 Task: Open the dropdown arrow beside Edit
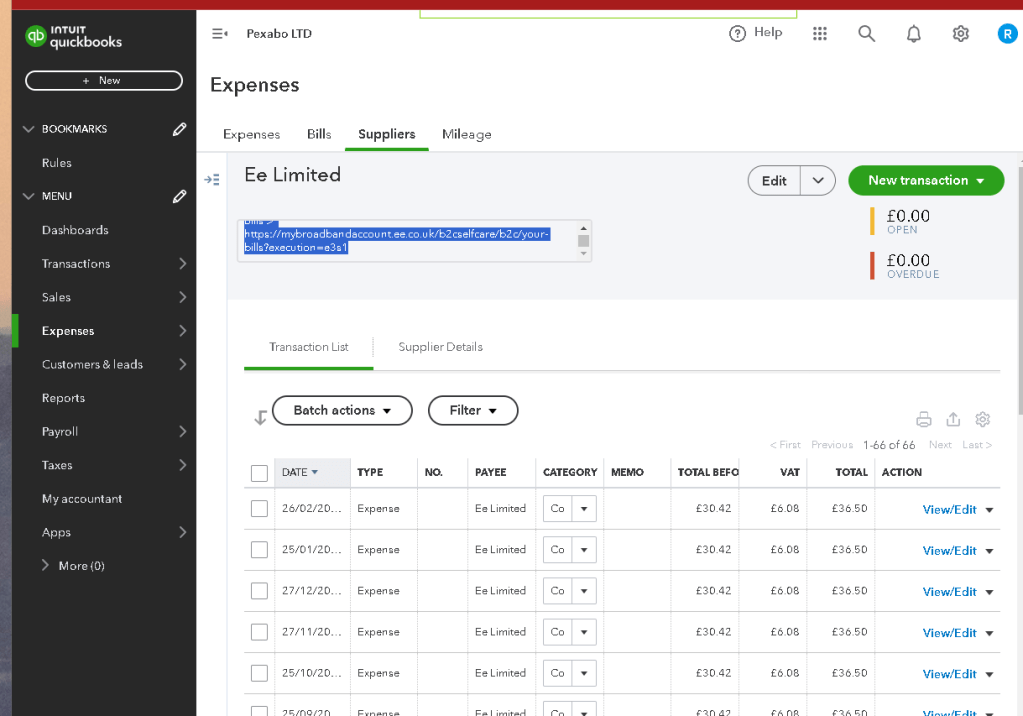[818, 181]
